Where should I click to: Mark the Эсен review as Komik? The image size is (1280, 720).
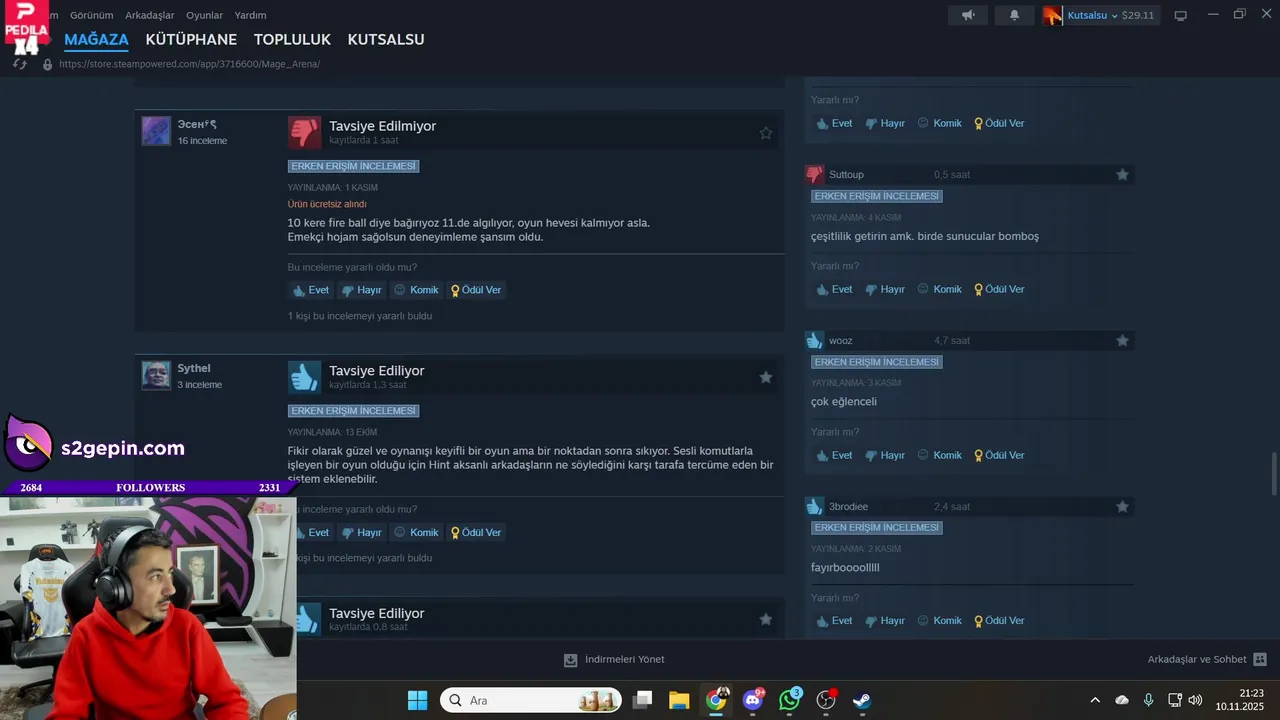416,290
